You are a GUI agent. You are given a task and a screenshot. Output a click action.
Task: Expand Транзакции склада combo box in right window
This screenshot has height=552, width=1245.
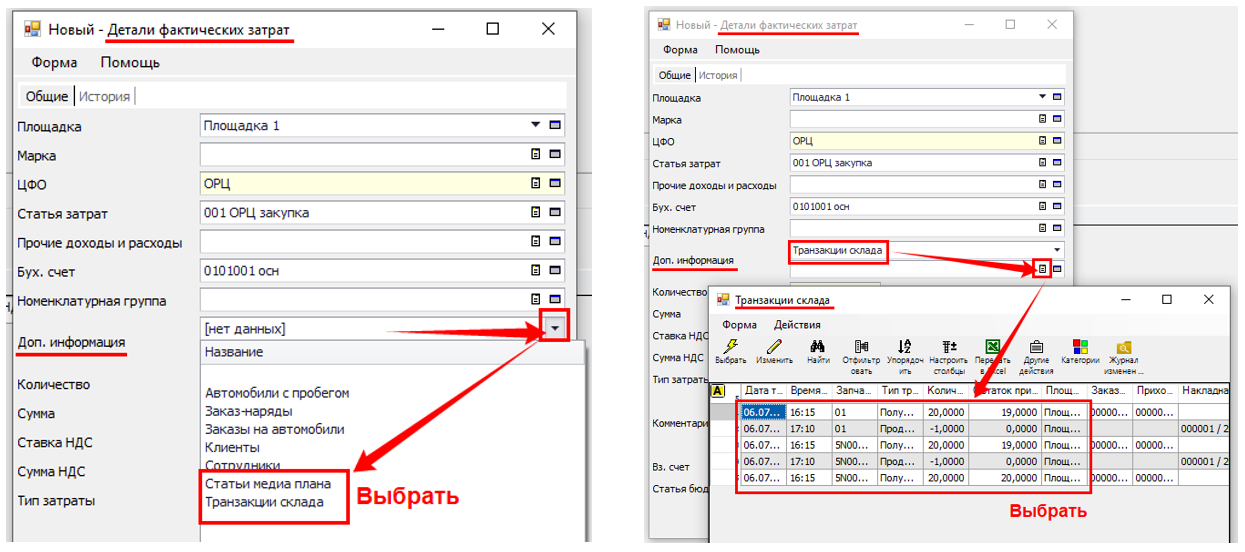[x=1056, y=249]
